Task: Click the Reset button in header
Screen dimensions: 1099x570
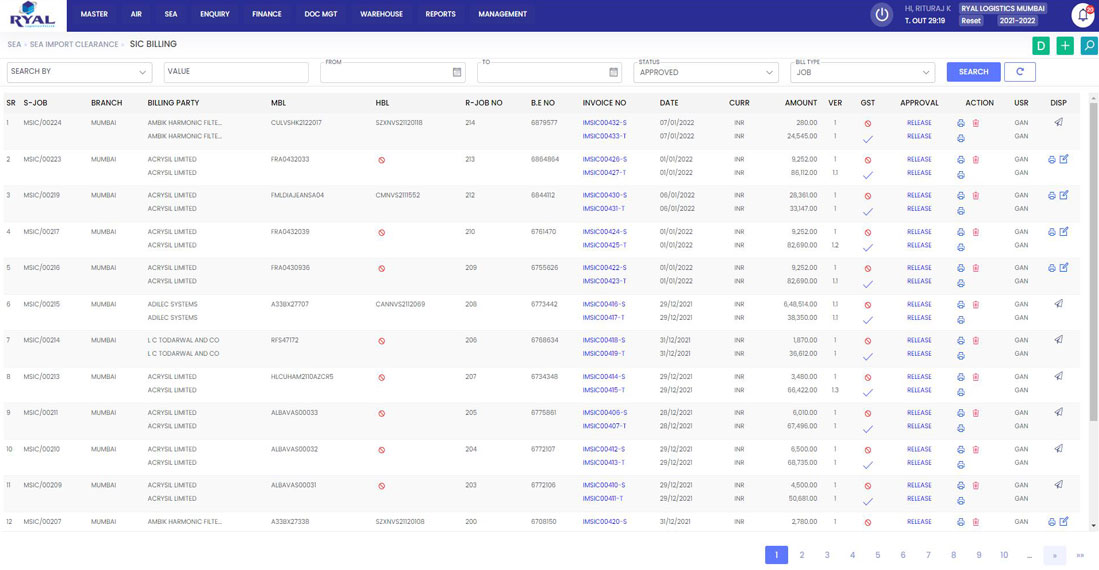Action: (971, 21)
